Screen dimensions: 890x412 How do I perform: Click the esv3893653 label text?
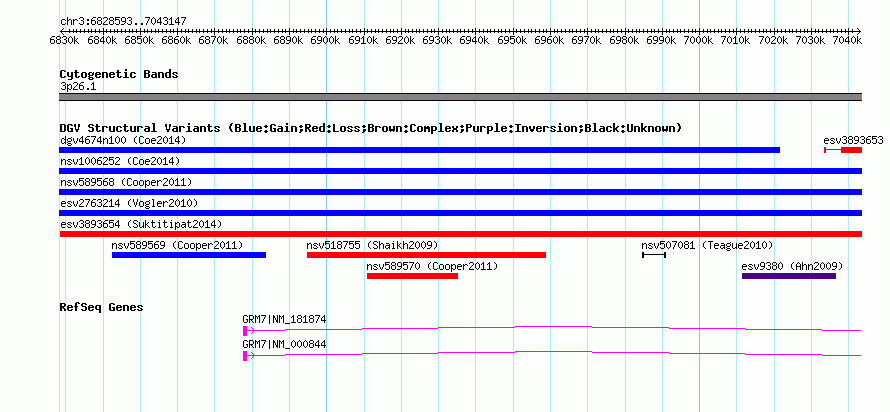click(x=853, y=140)
